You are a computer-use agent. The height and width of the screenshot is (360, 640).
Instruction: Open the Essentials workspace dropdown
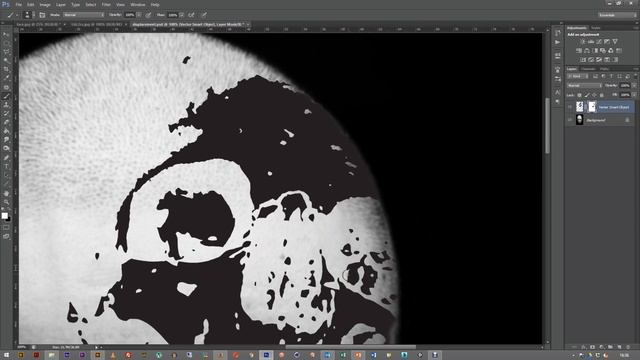click(618, 15)
